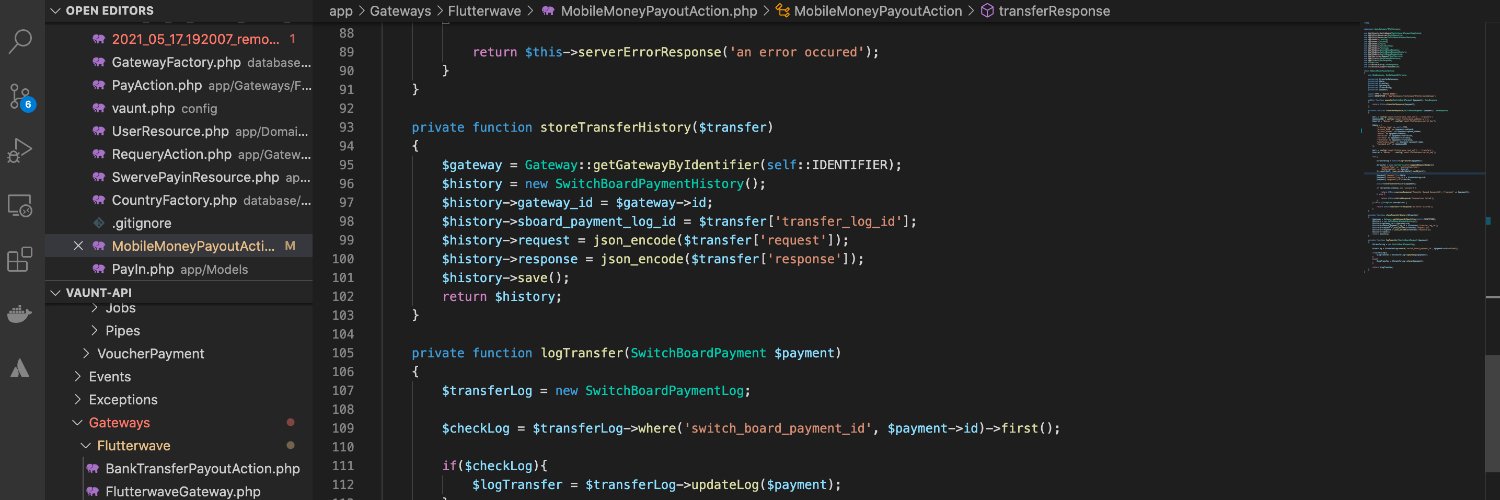
Task: Click the 'app' breadcrumb segment
Action: (x=341, y=11)
